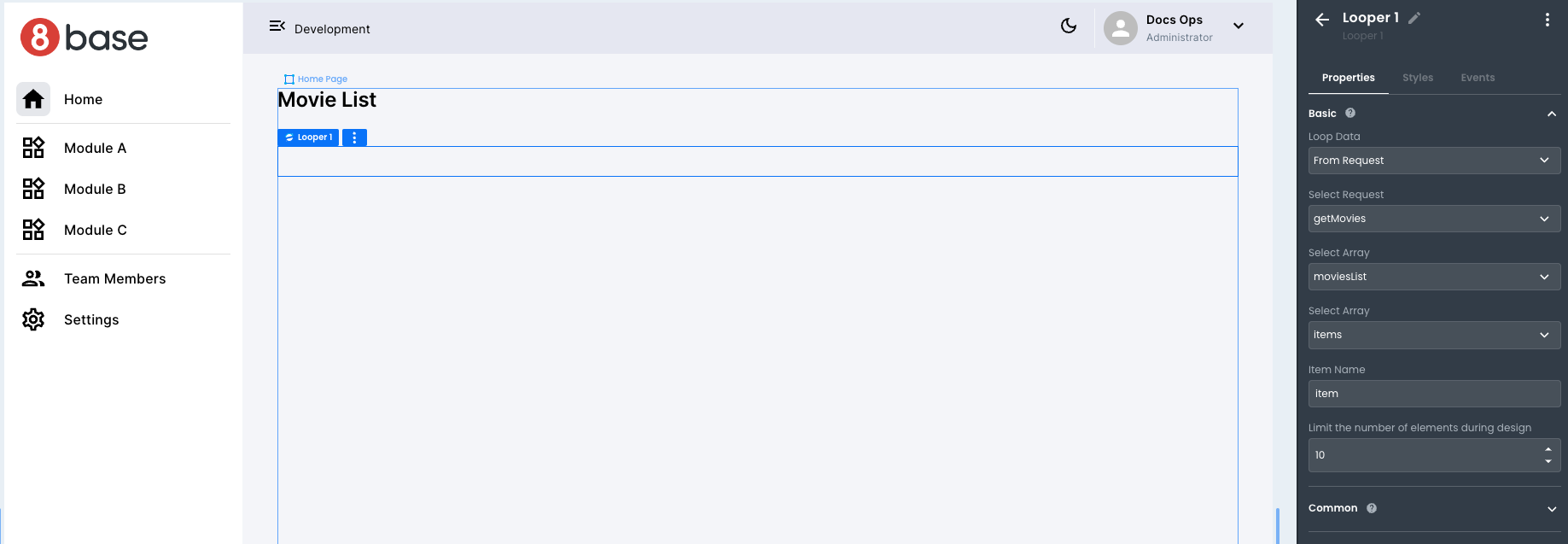
Task: Edit the Looper 1 name pencil icon
Action: pyautogui.click(x=1414, y=18)
